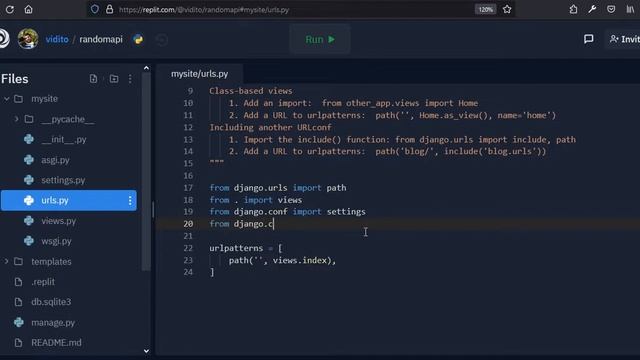Viewport: 640px width, 360px height.
Task: Open vidito user avatar
Action: point(28,39)
